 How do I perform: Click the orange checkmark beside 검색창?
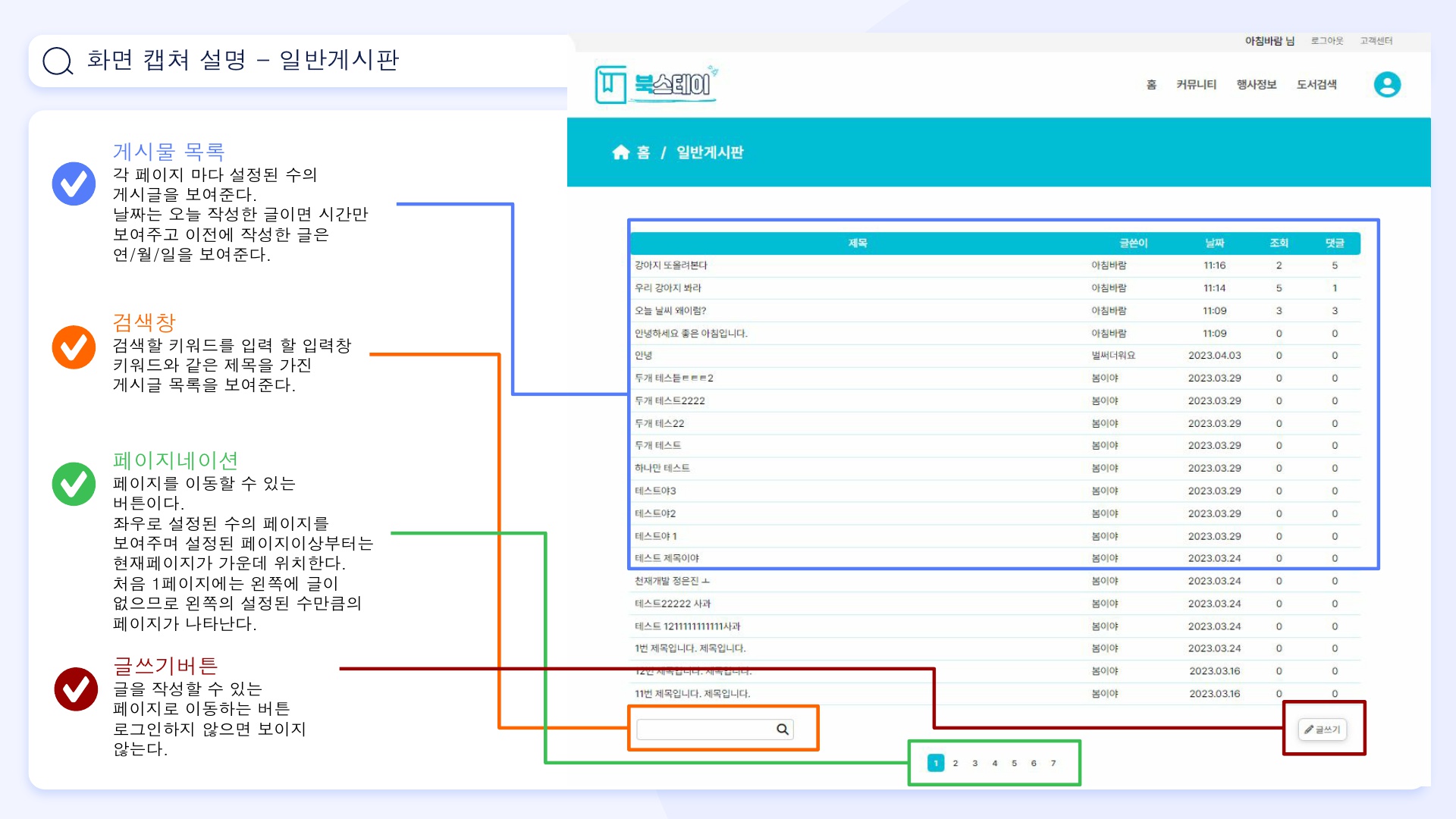point(74,347)
